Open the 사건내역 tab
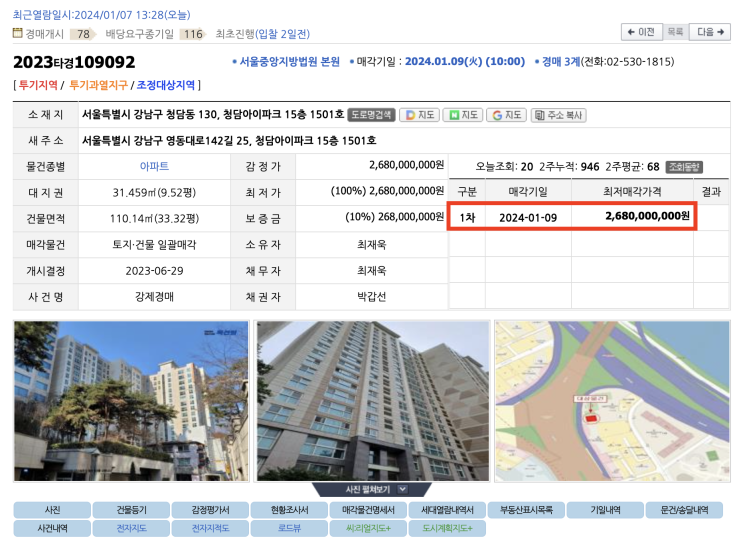 pos(52,528)
